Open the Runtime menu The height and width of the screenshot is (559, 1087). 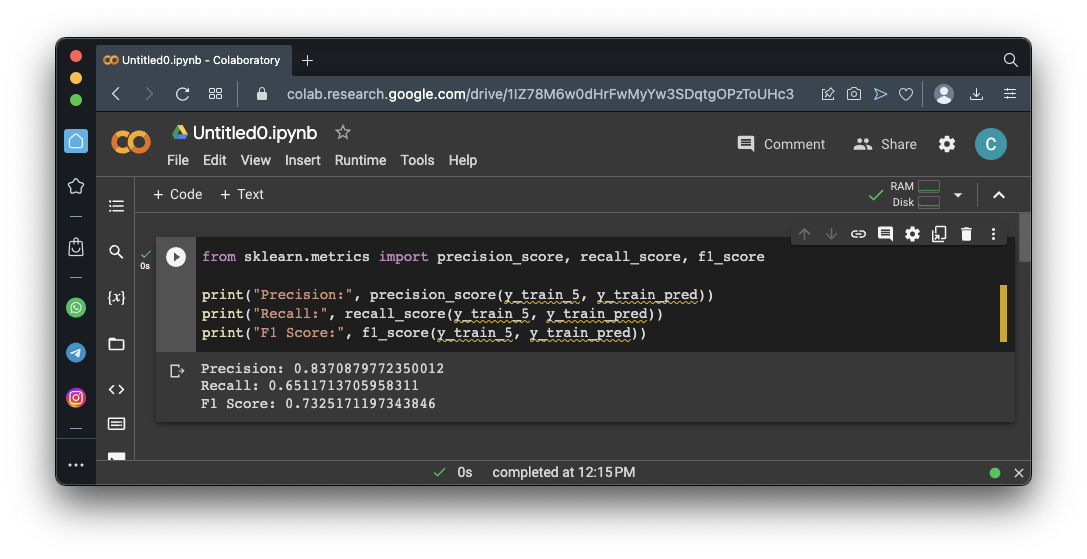pyautogui.click(x=360, y=160)
